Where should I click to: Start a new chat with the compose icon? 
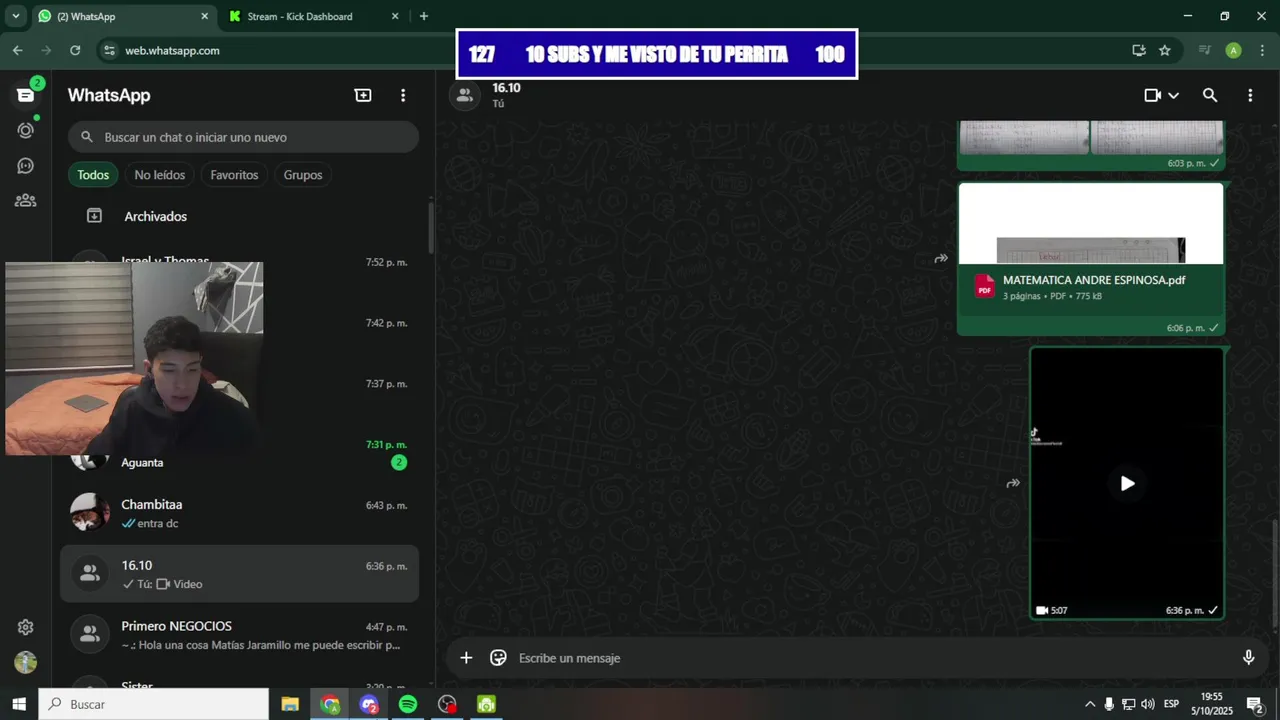pyautogui.click(x=363, y=95)
